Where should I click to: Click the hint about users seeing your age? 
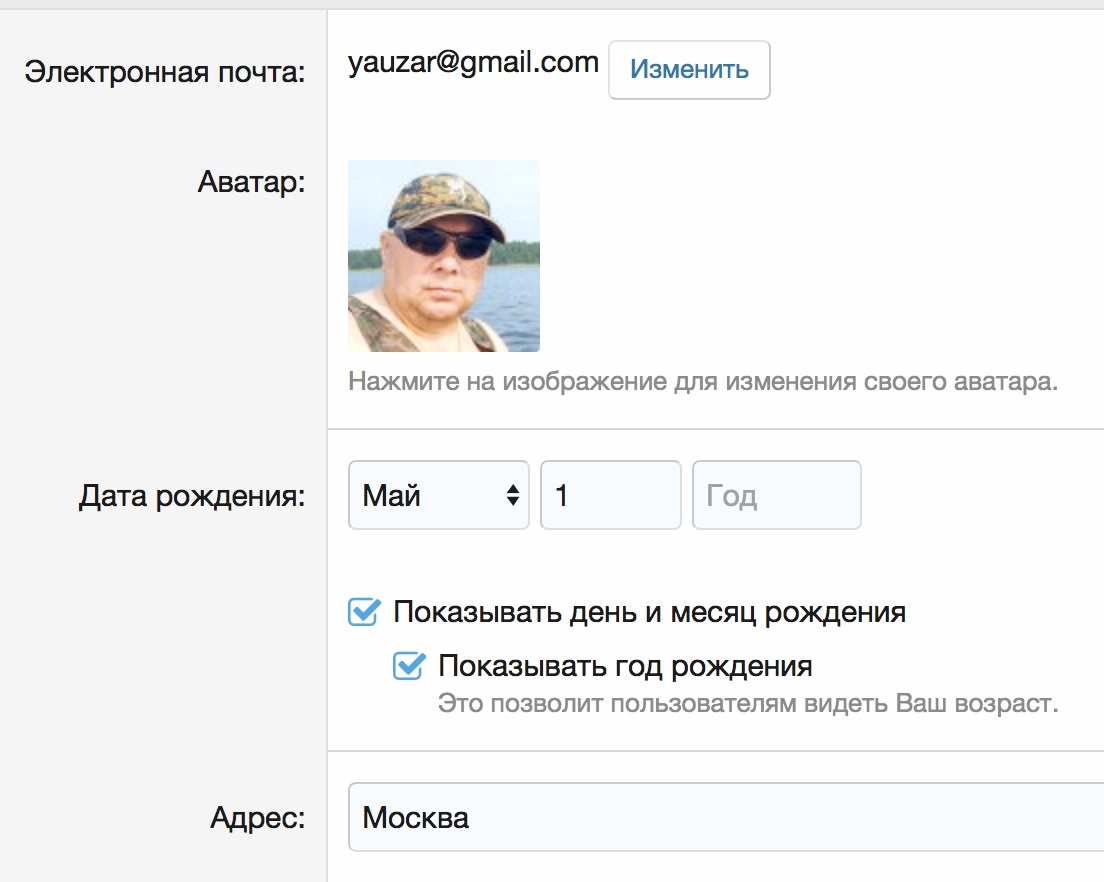pos(747,703)
